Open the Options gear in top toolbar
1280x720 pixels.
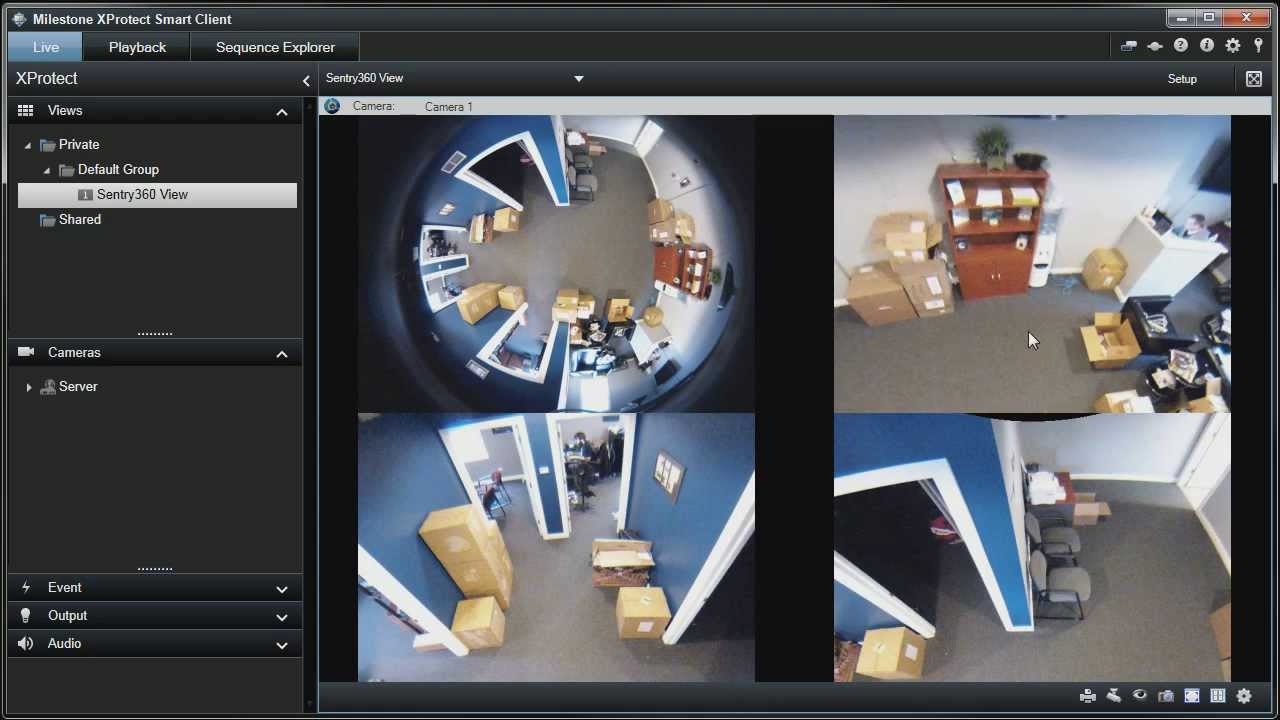pos(1233,46)
